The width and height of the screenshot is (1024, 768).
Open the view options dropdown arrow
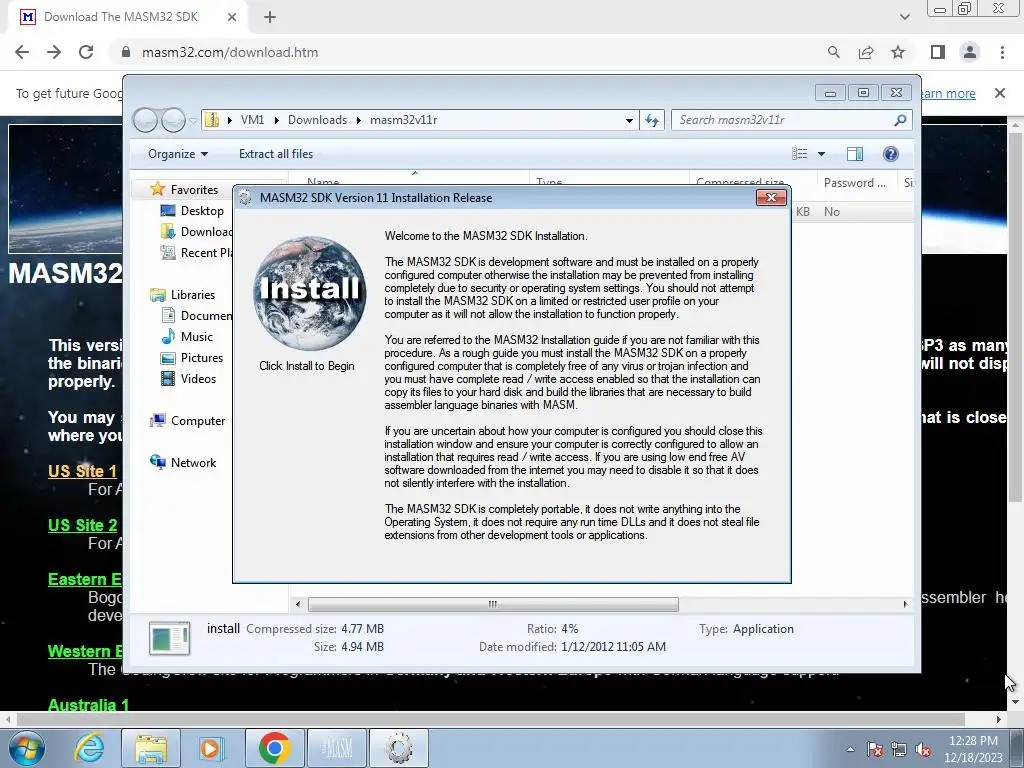(x=822, y=154)
